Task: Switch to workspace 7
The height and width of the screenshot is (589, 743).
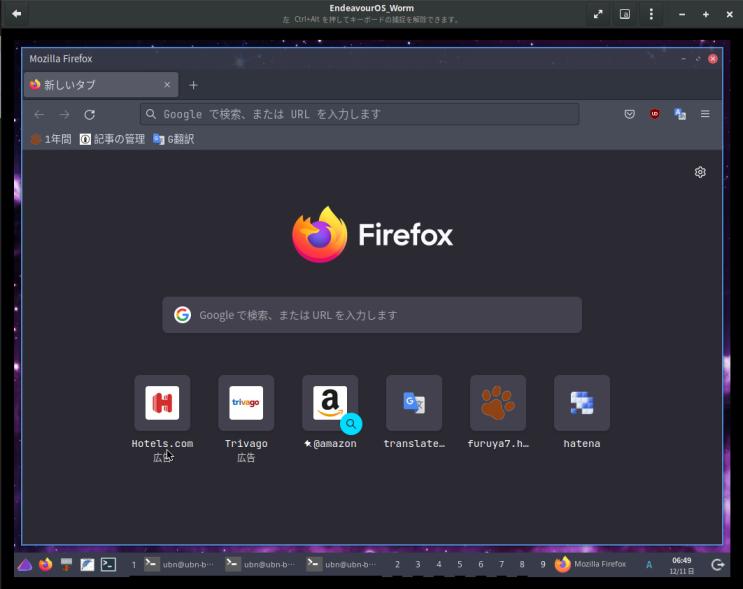Action: [x=501, y=564]
